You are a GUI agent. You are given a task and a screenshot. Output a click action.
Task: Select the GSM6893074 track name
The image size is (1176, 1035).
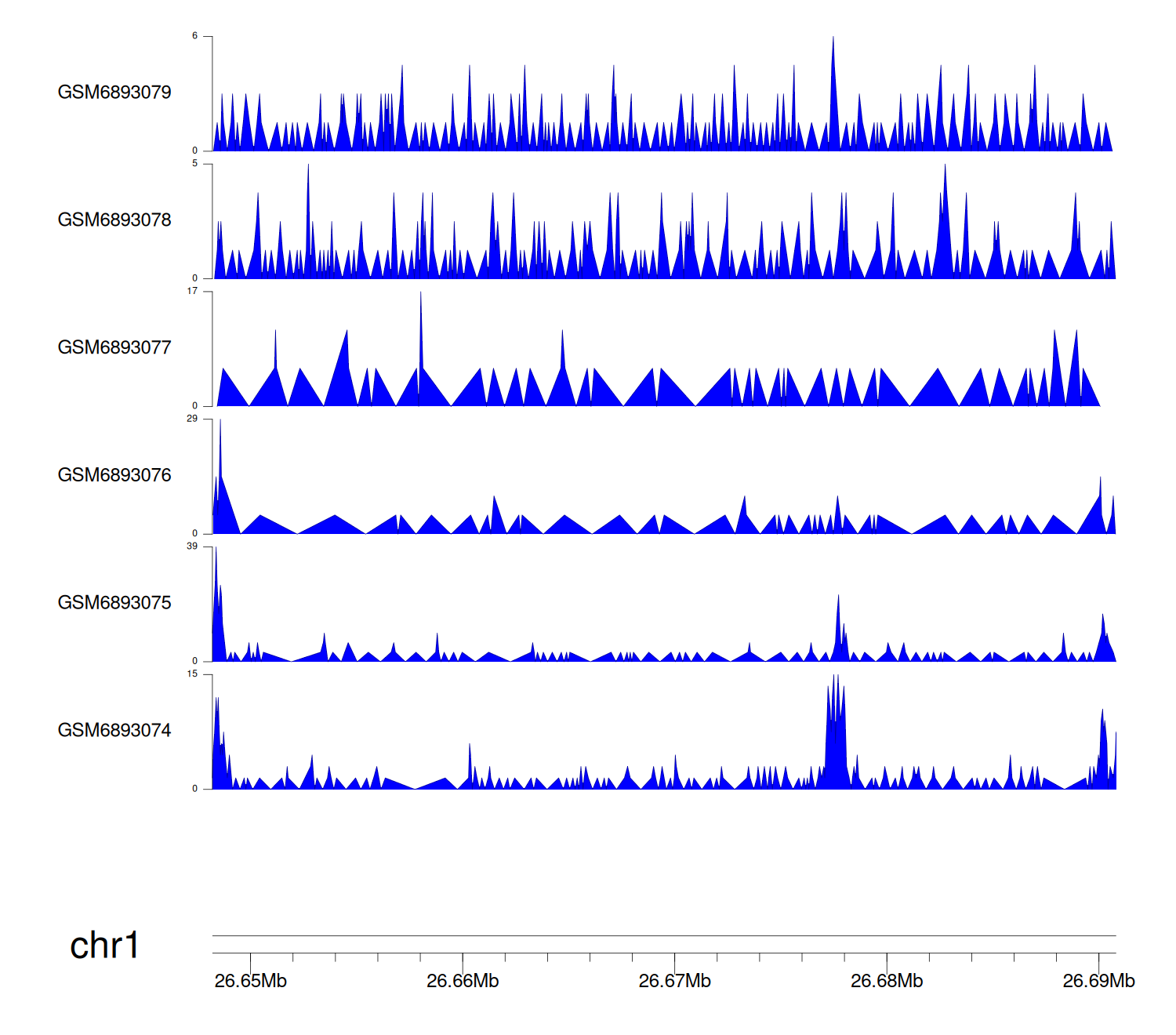114,731
